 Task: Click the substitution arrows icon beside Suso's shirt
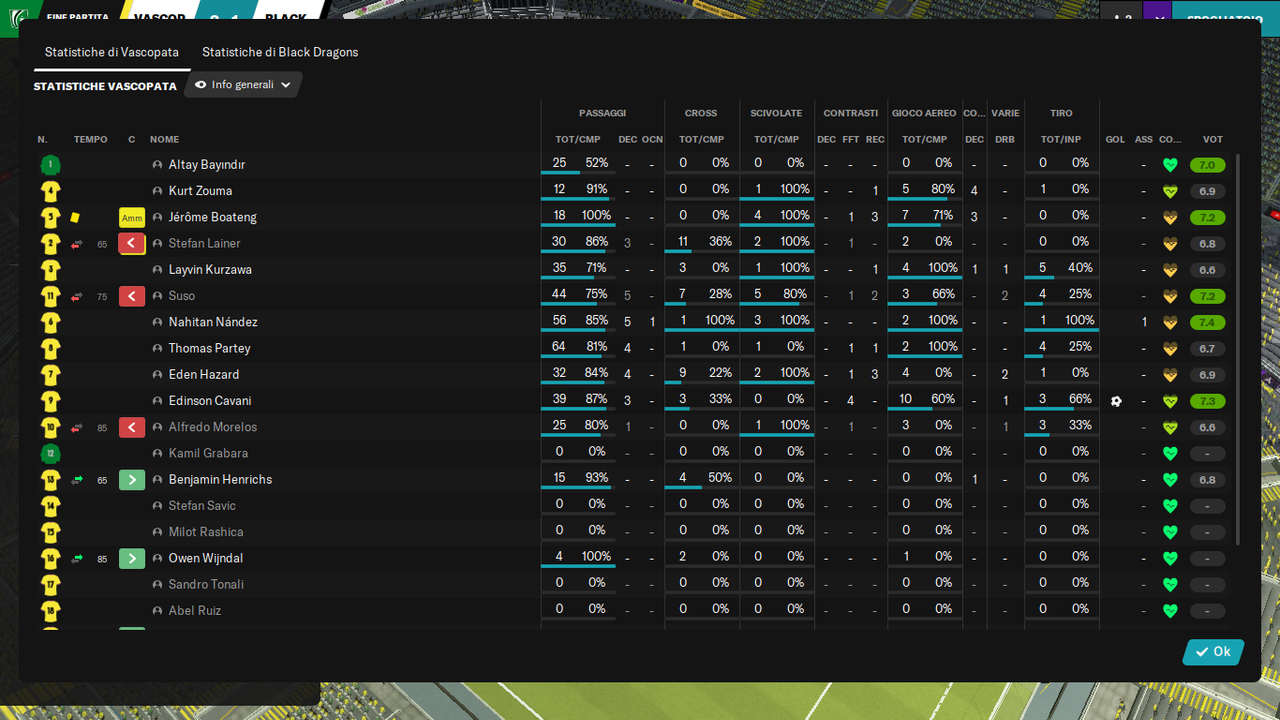(x=77, y=296)
